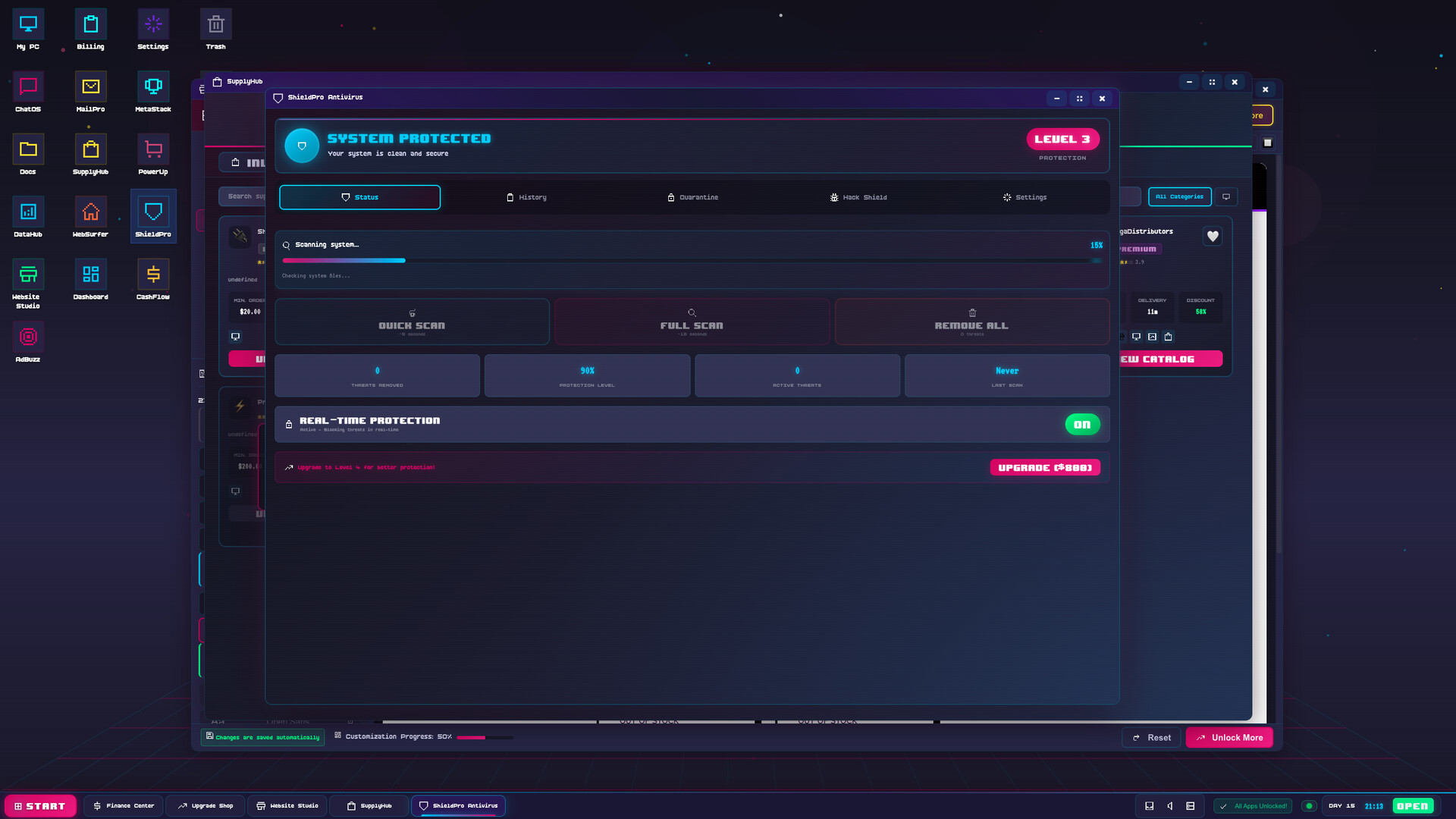Click the Search suppliers input field

[x=244, y=196]
